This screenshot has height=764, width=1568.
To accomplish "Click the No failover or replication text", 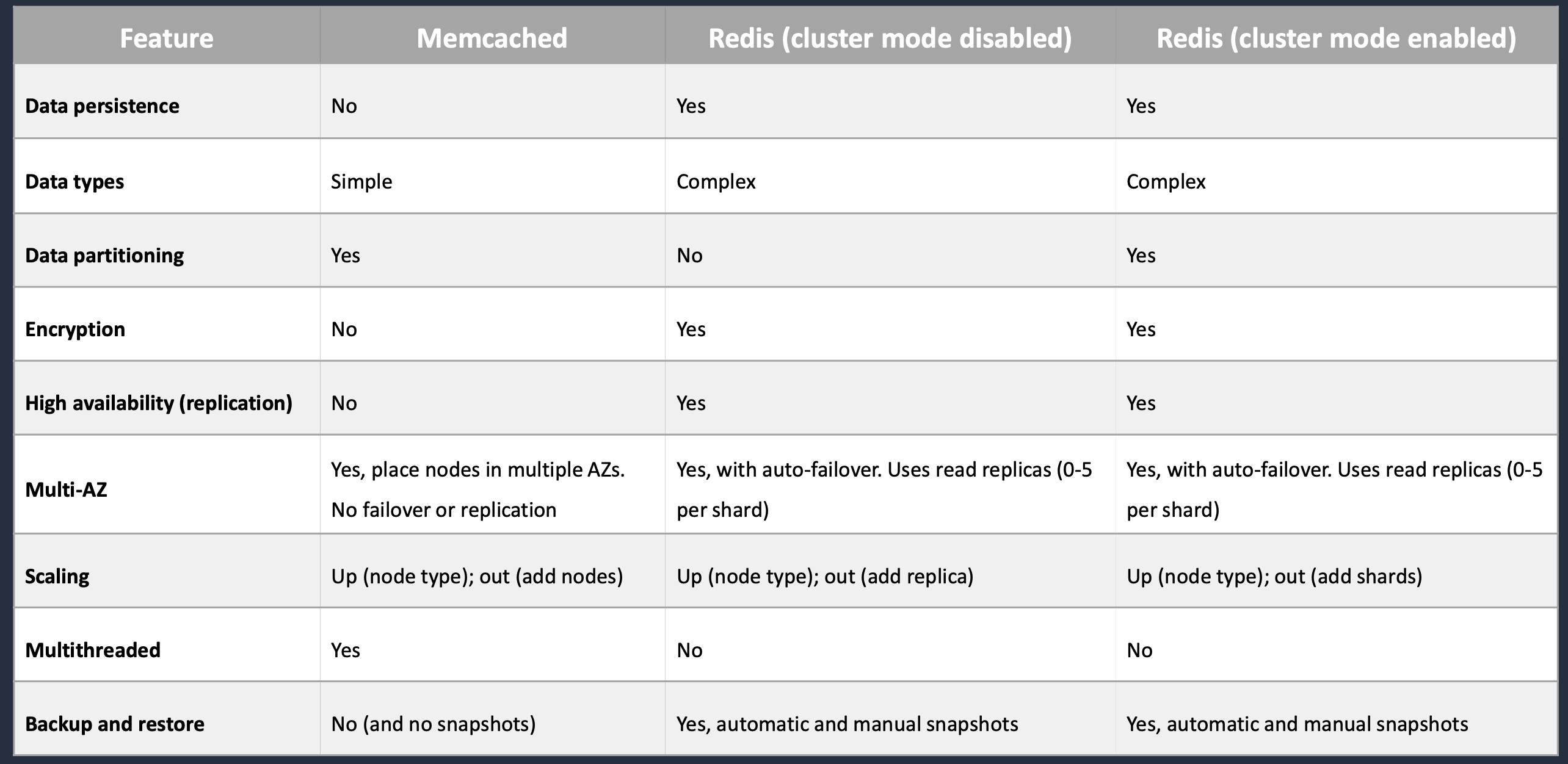I will (444, 510).
